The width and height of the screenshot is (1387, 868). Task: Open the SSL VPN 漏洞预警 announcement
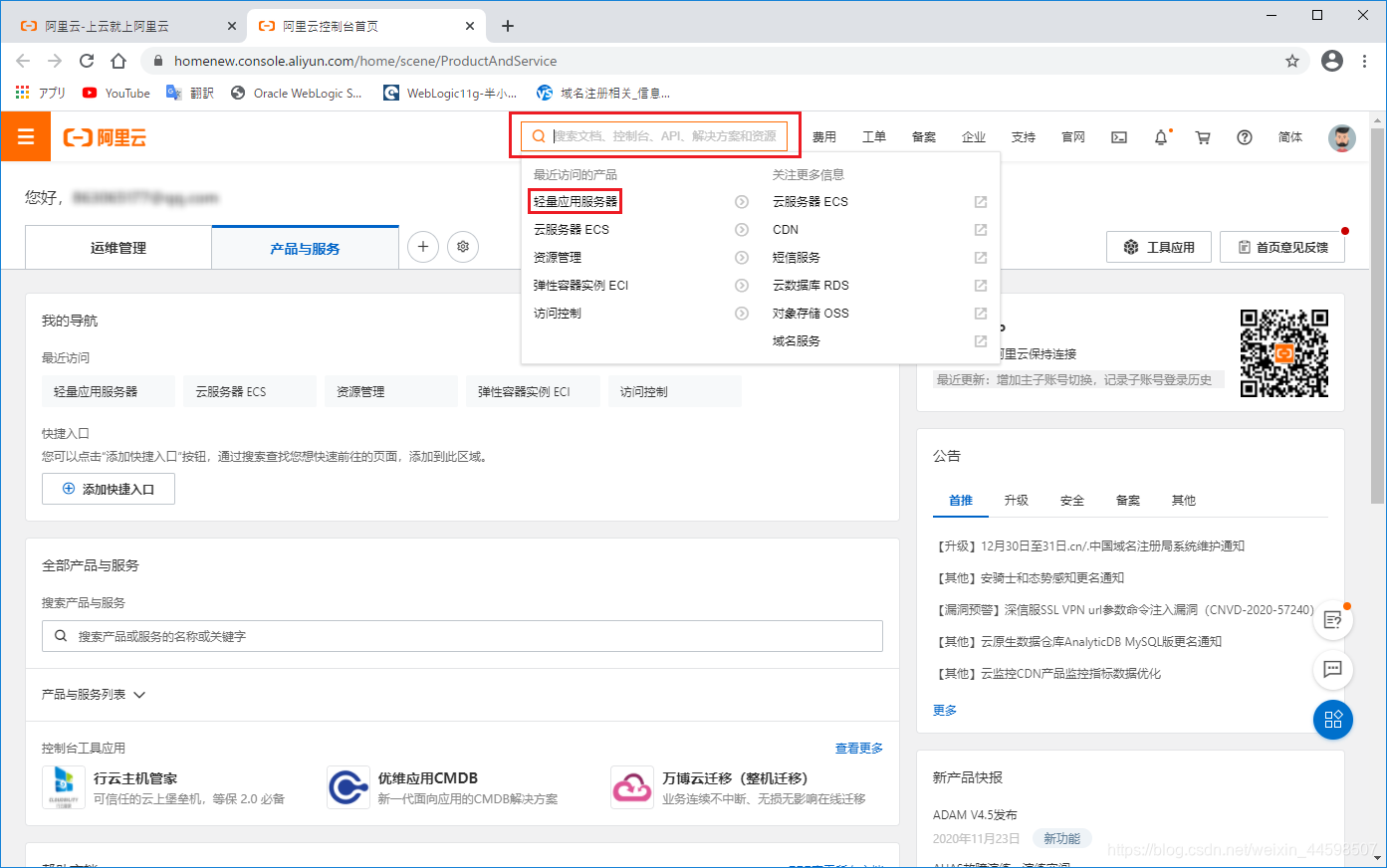(1124, 610)
